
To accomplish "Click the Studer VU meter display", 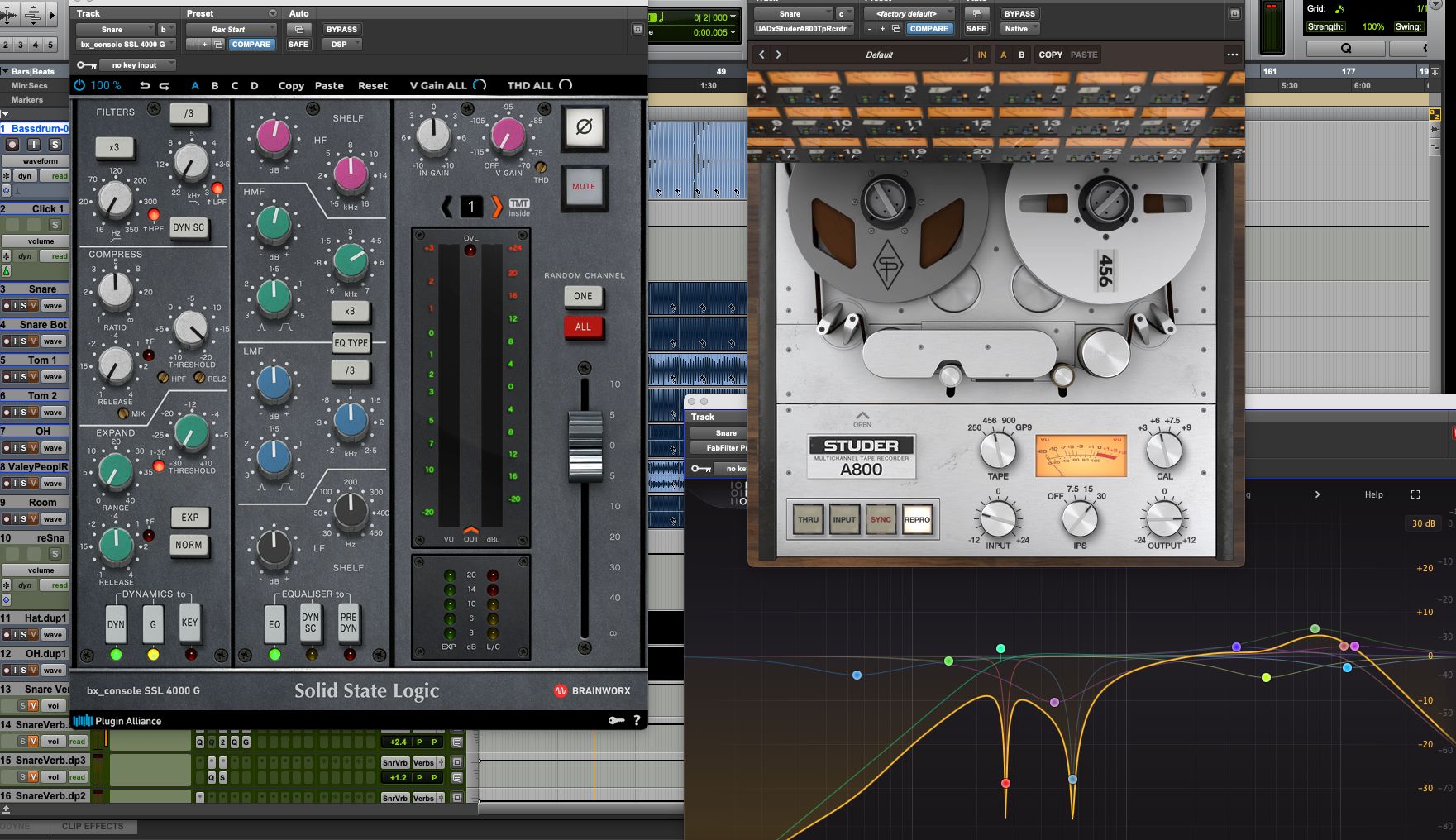I will click(x=1081, y=456).
